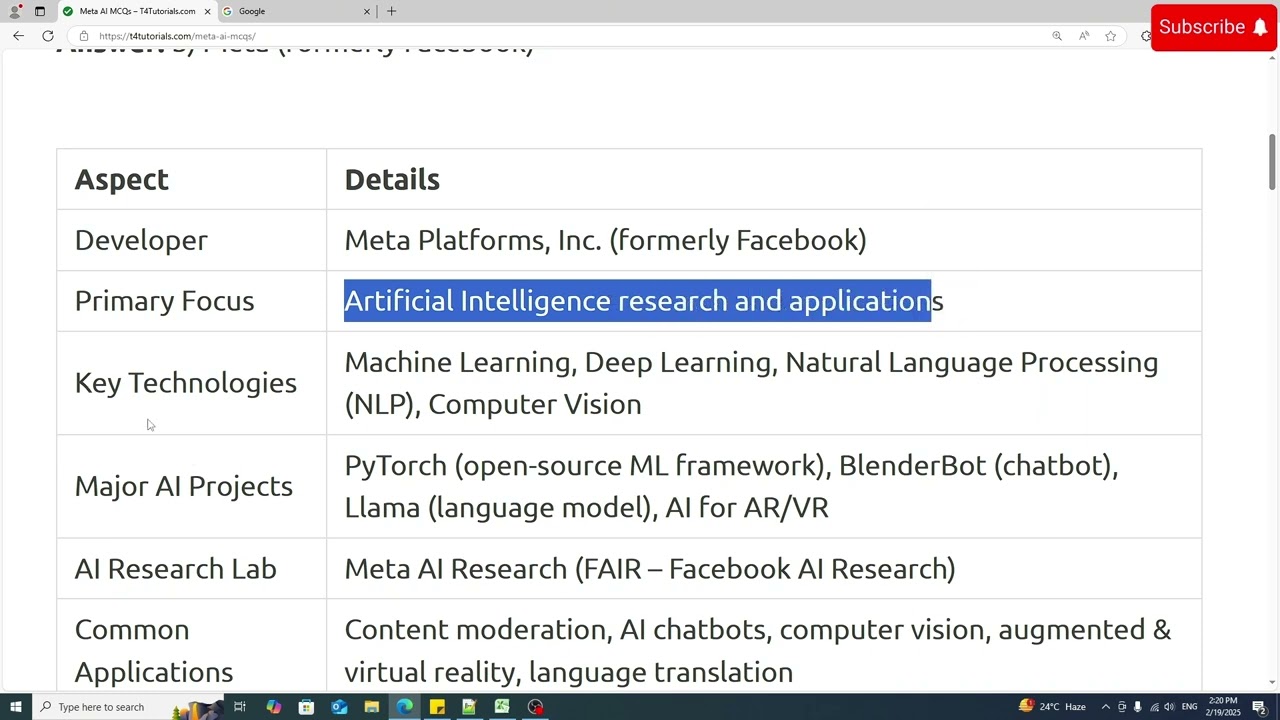Open Task View on the taskbar
The height and width of the screenshot is (720, 1280).
click(x=240, y=707)
